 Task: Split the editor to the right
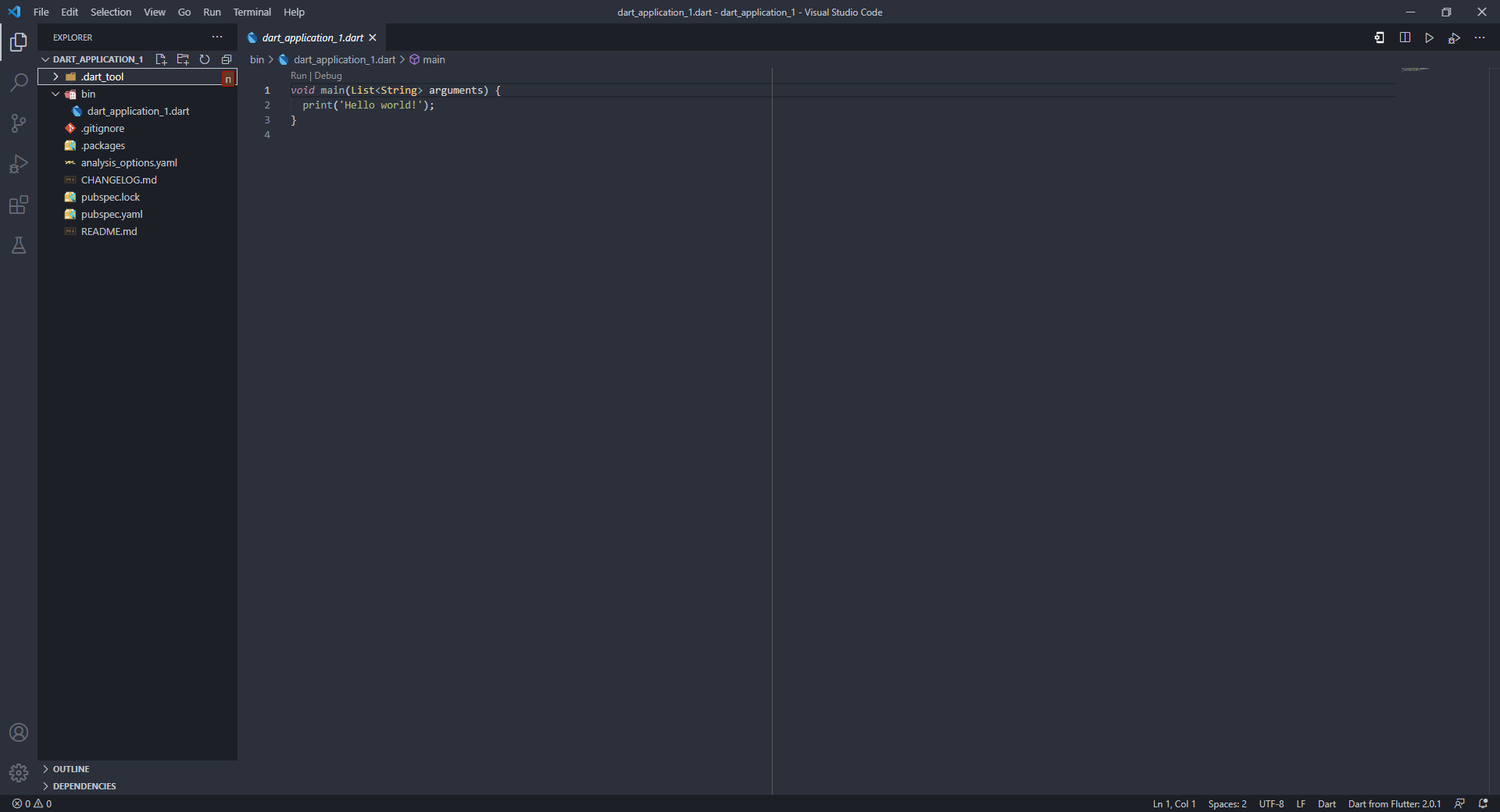[x=1405, y=37]
